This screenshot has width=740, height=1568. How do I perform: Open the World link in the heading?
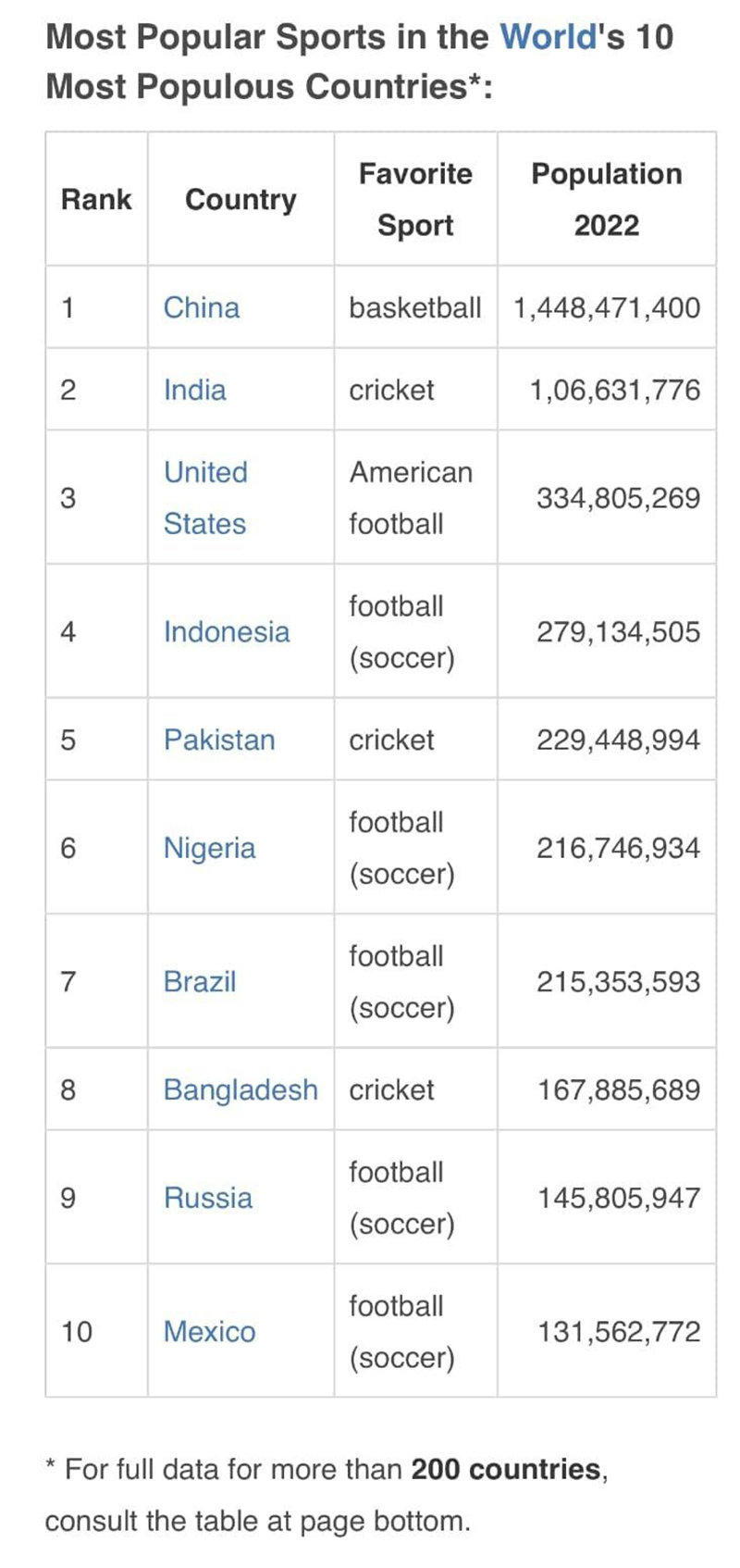tap(549, 37)
